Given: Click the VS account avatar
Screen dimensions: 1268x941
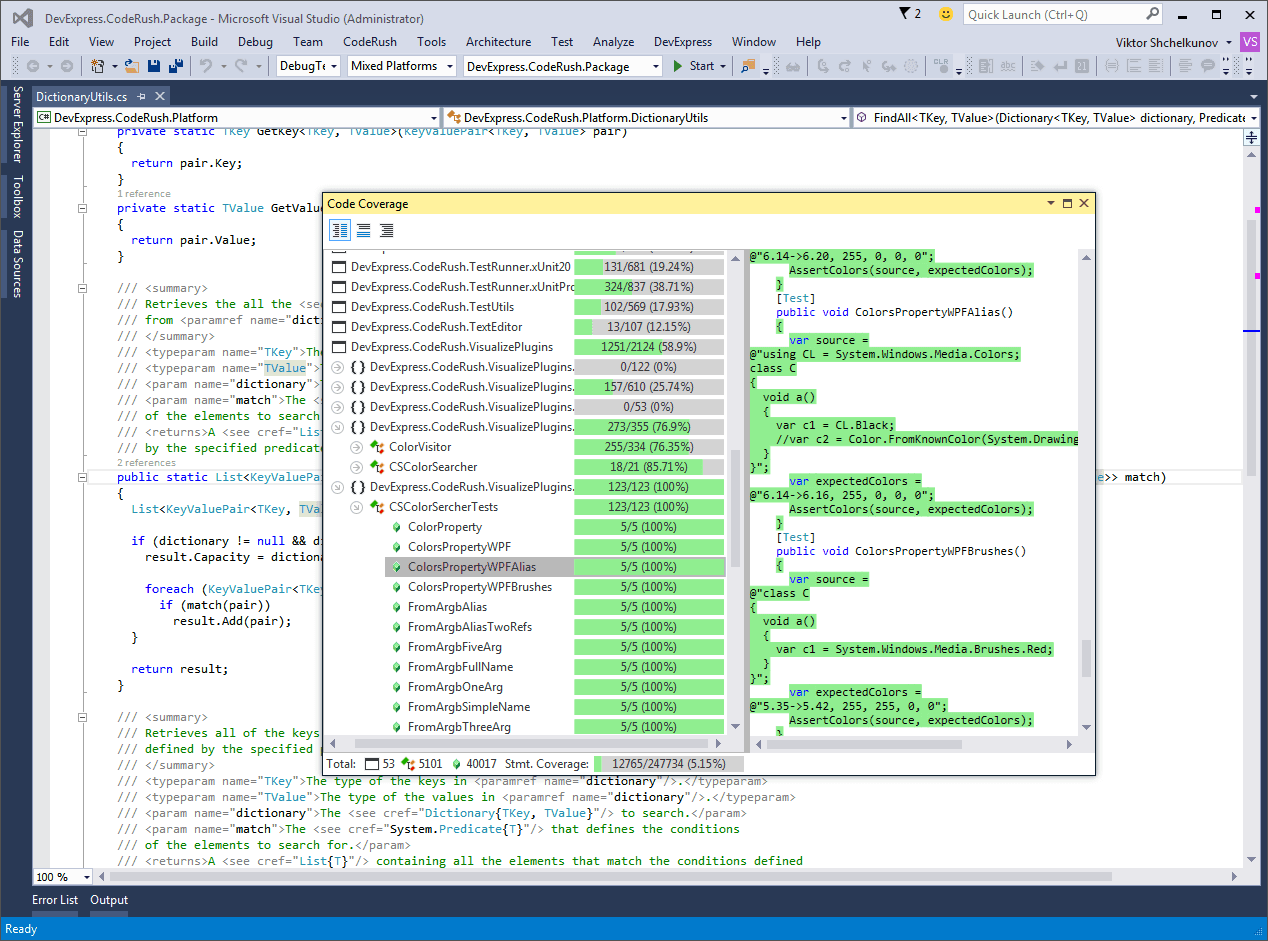Looking at the screenshot, I should (1250, 41).
